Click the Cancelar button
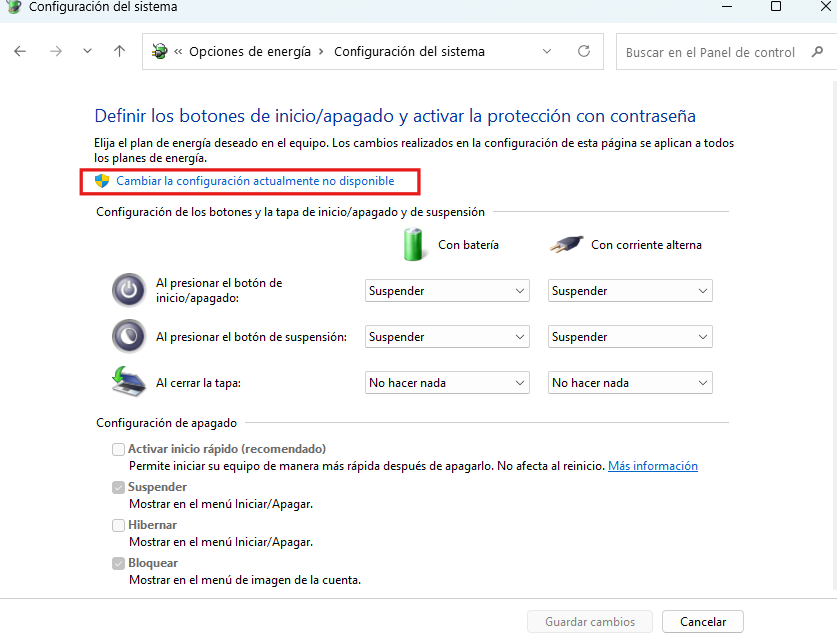The image size is (837, 637). (x=702, y=621)
